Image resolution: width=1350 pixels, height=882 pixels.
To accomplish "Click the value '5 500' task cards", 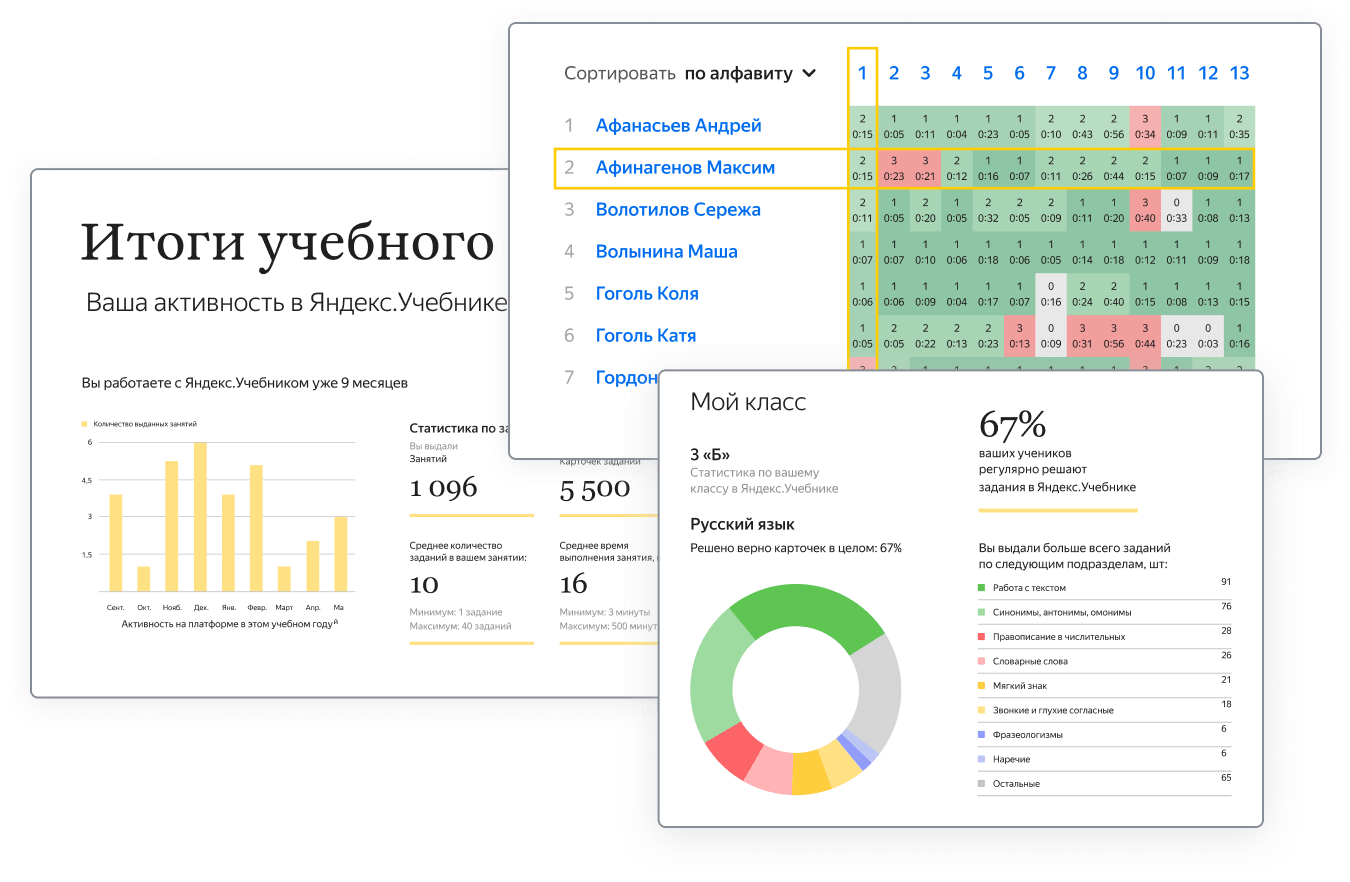I will coord(595,488).
